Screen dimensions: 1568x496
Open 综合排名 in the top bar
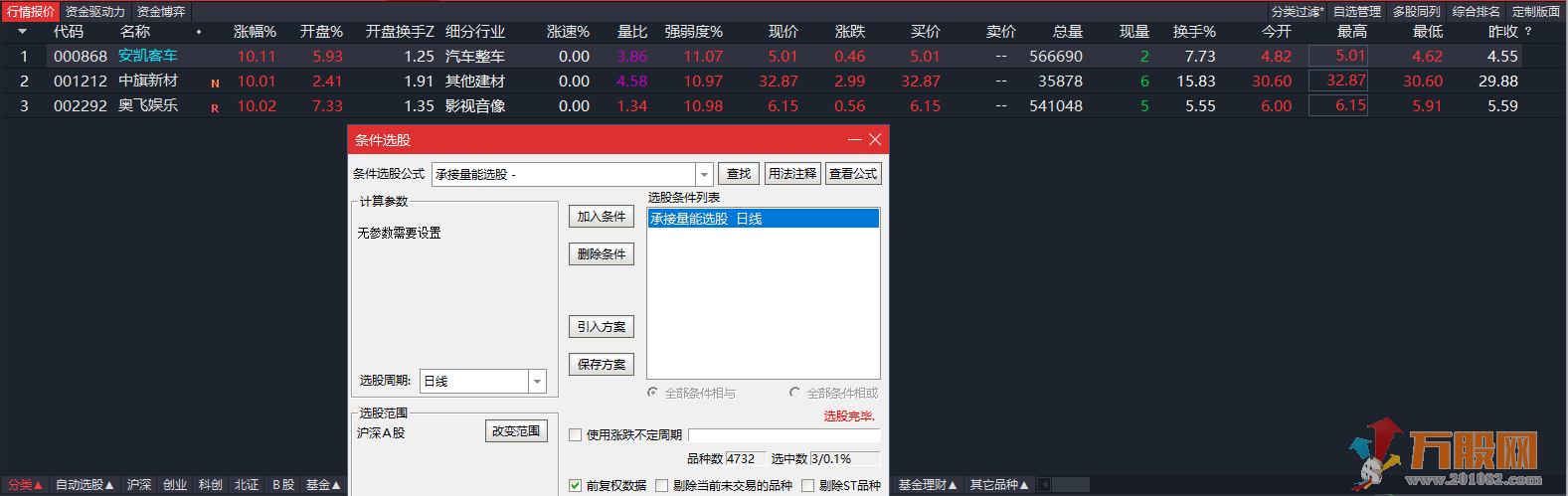point(1477,12)
